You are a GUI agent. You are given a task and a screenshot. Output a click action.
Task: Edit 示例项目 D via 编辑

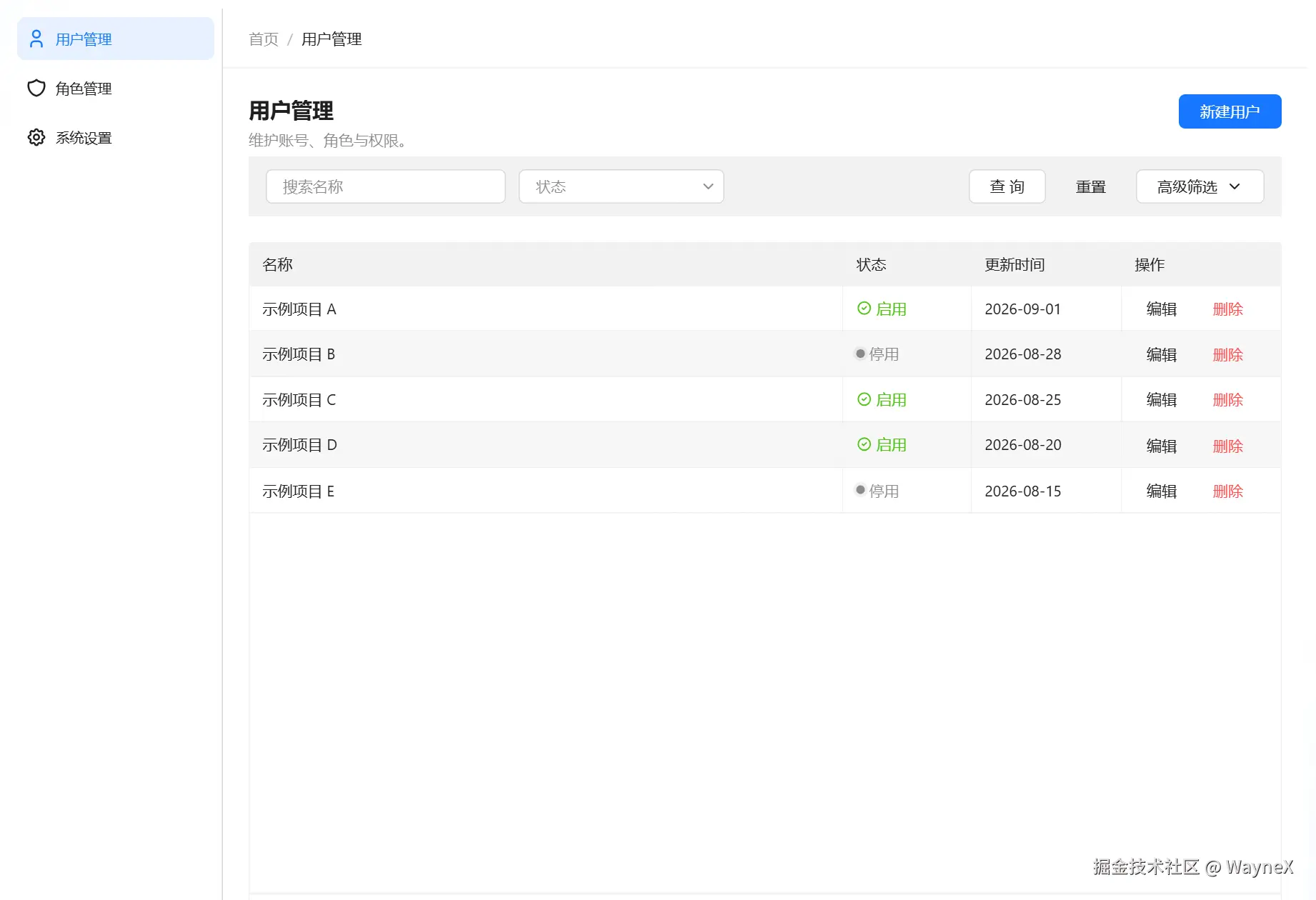(1162, 446)
